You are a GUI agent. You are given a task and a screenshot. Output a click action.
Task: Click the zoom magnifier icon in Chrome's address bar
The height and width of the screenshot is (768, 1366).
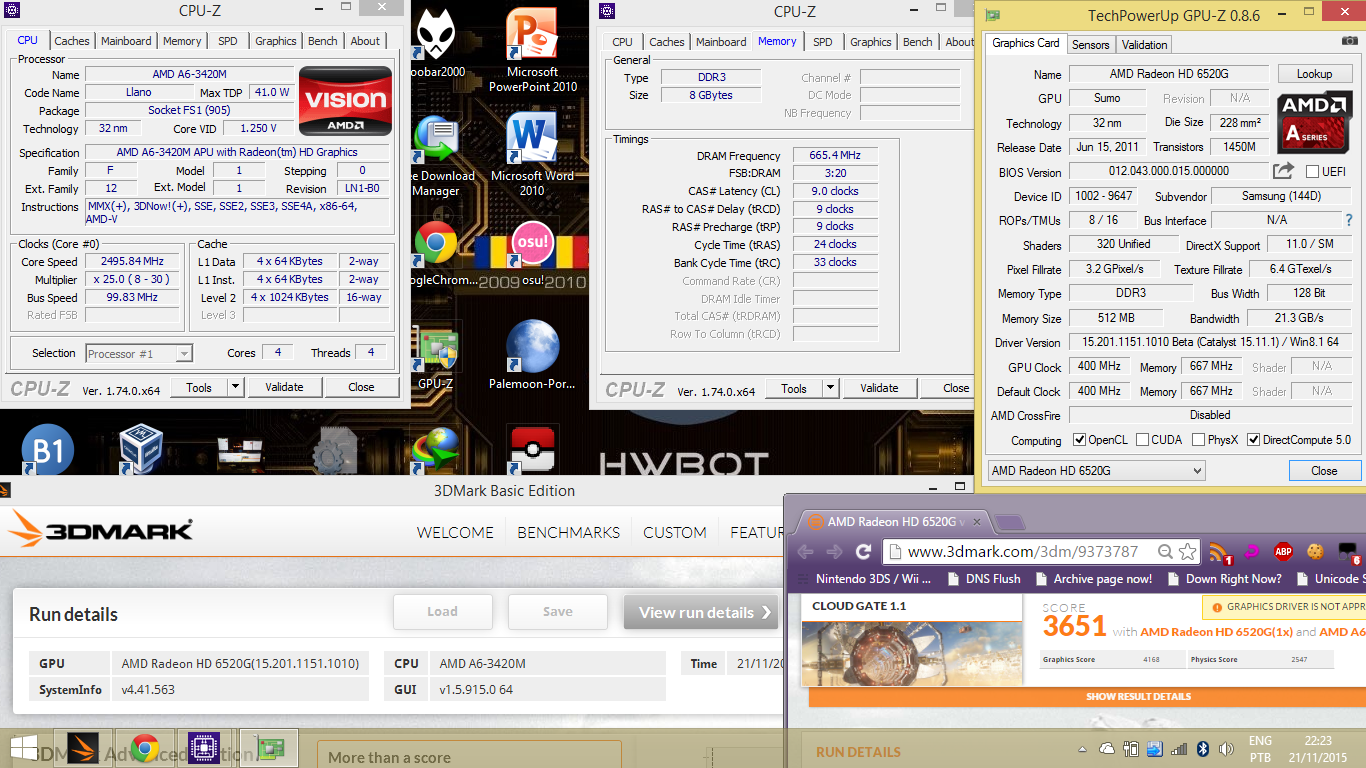[1165, 551]
